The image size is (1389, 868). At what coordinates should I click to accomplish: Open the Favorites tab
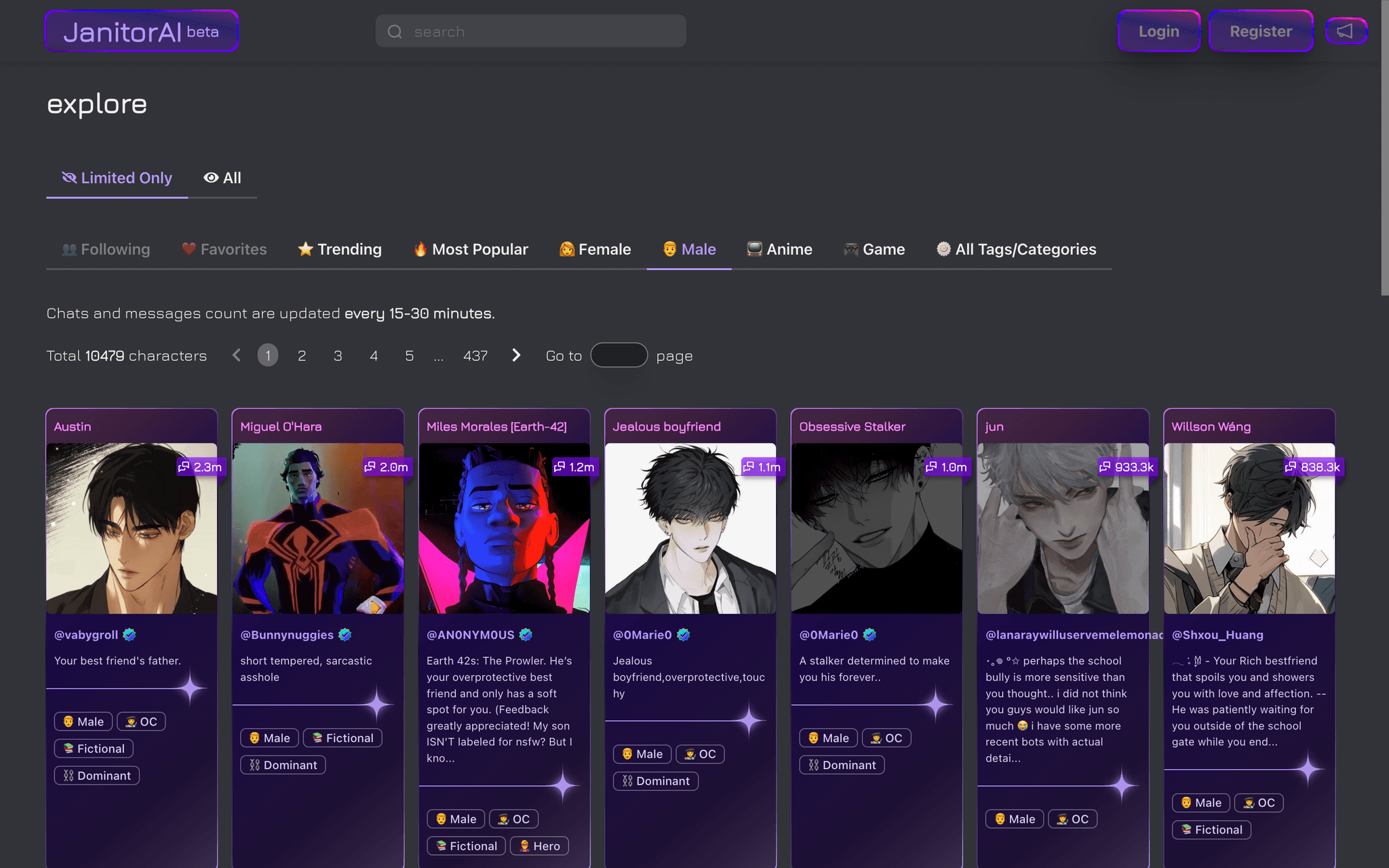224,250
